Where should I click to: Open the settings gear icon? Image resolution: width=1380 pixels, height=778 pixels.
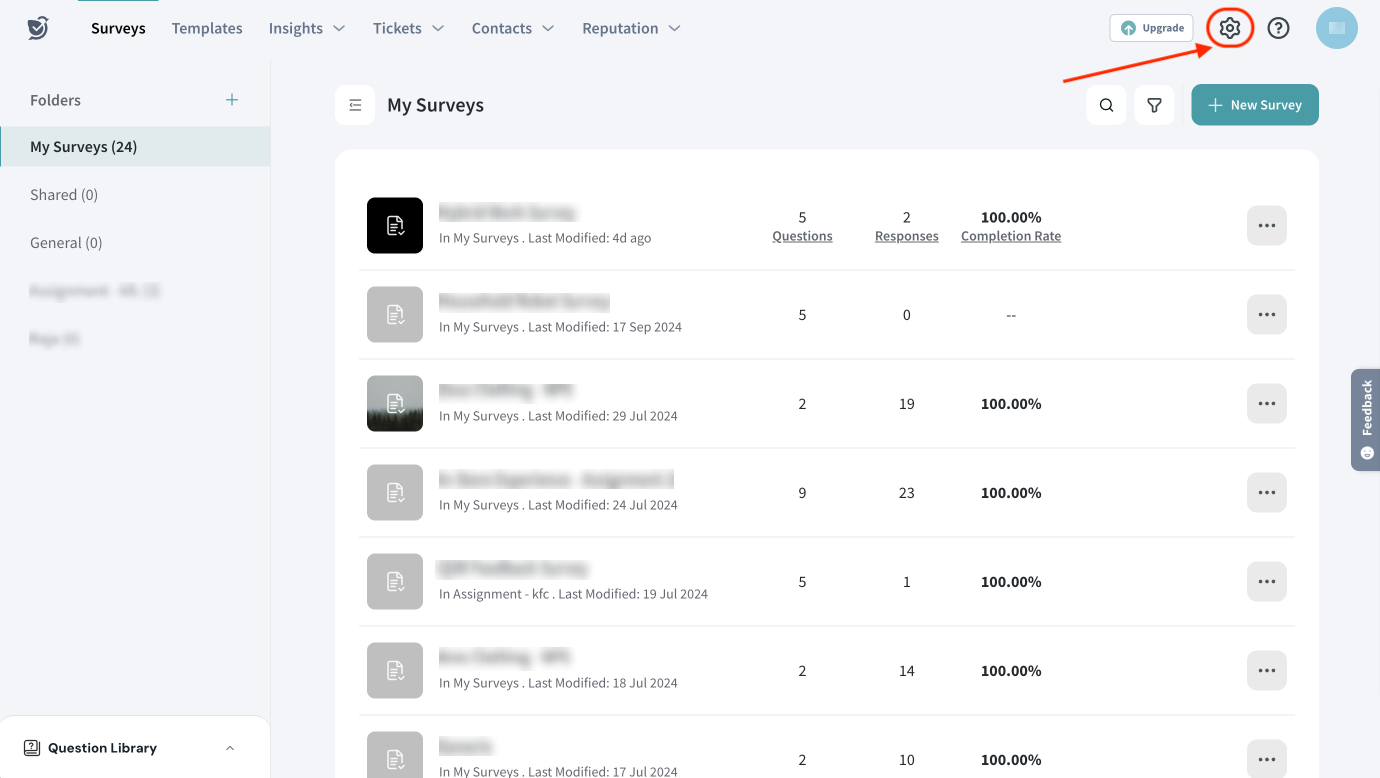pos(1229,28)
